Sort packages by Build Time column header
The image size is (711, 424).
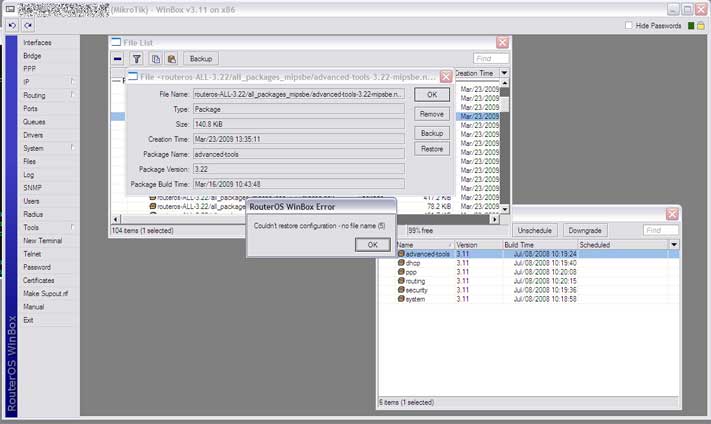540,245
